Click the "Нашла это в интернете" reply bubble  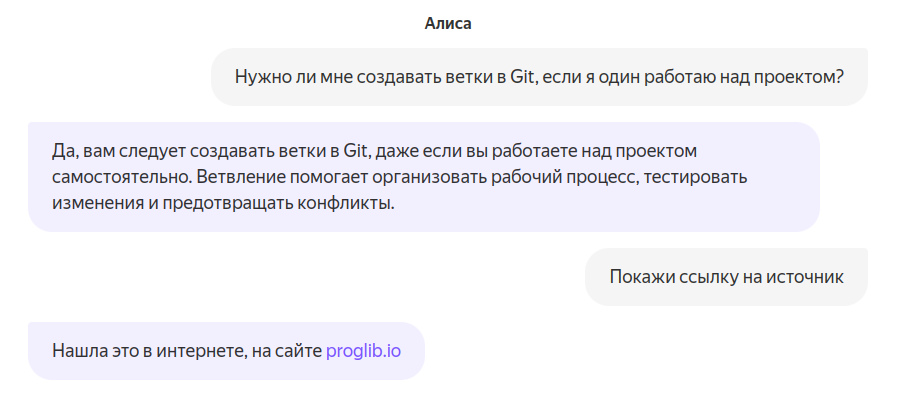click(x=226, y=351)
